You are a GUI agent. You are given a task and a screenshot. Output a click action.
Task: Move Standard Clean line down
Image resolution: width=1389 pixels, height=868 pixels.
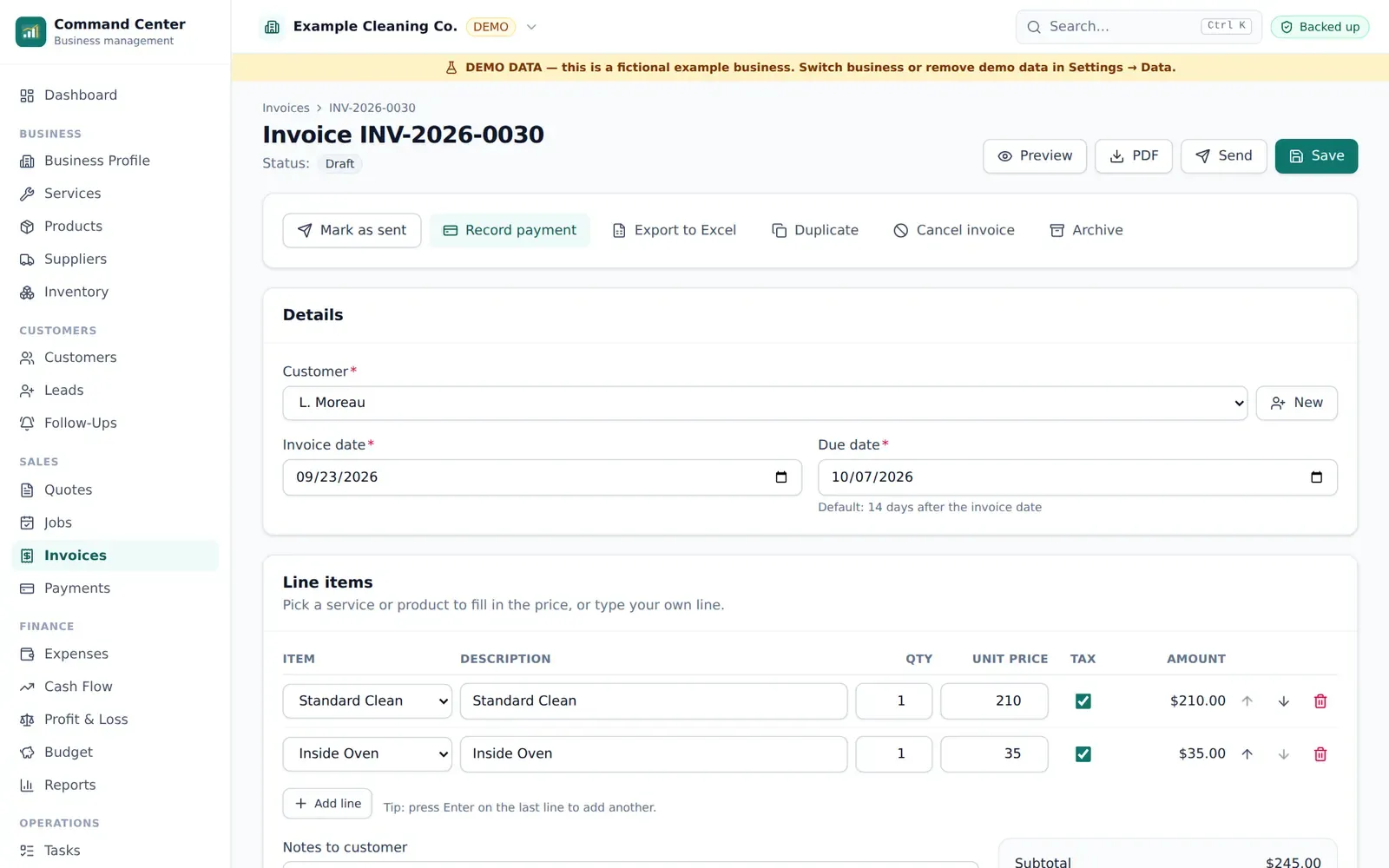1283,701
